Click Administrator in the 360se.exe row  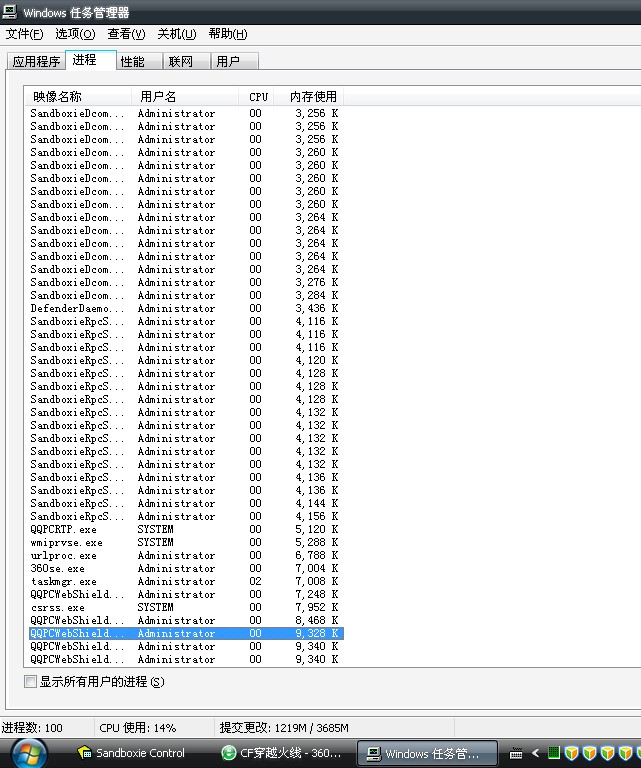[x=176, y=569]
